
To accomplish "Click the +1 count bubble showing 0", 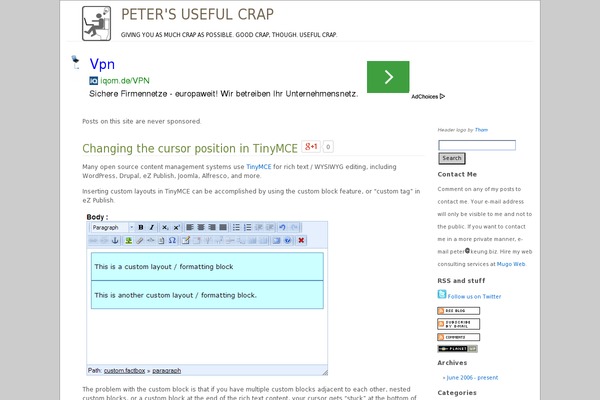I will click(328, 147).
